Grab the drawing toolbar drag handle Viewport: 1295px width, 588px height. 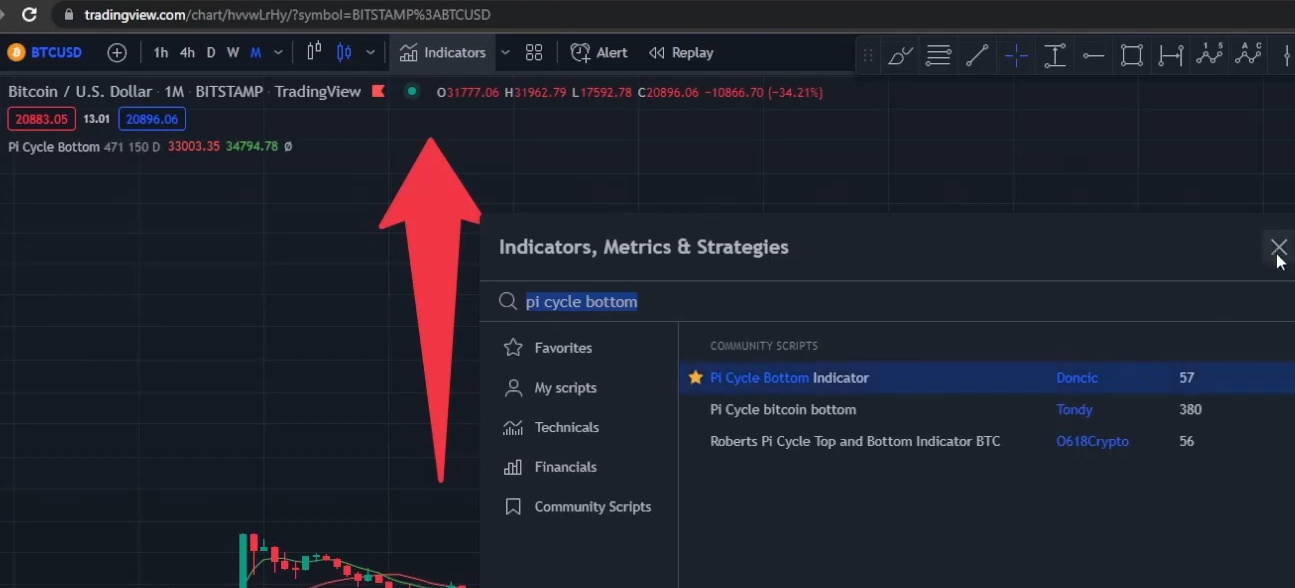pos(868,56)
